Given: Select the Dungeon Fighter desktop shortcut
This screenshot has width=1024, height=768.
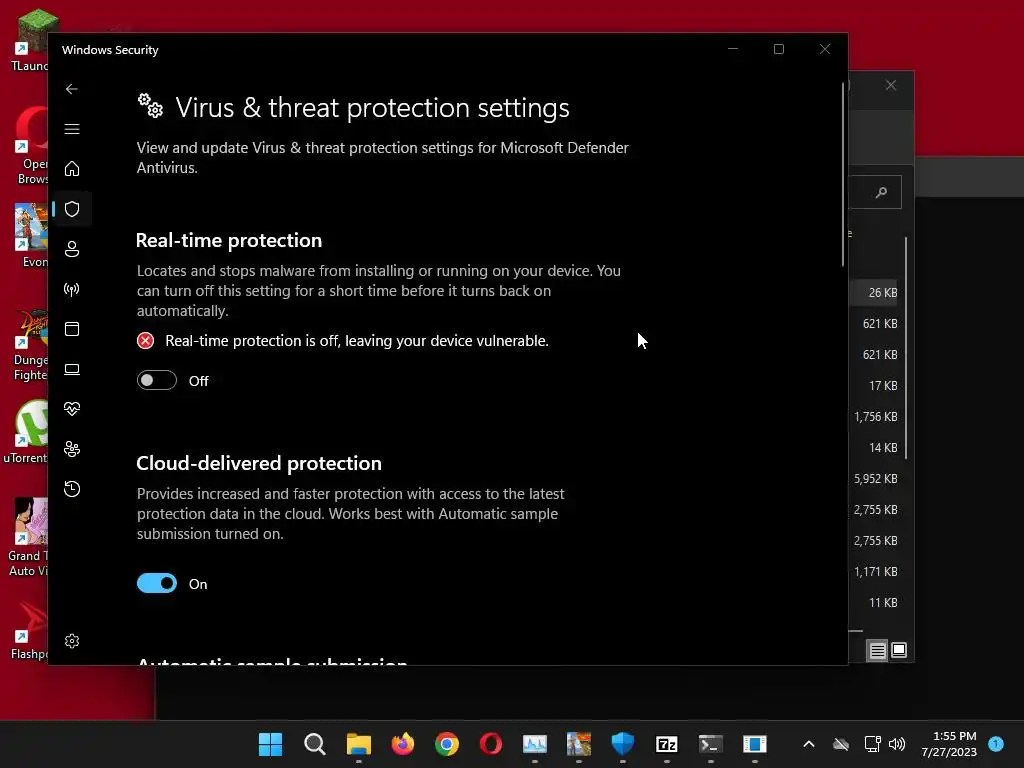Looking at the screenshot, I should click(x=30, y=346).
